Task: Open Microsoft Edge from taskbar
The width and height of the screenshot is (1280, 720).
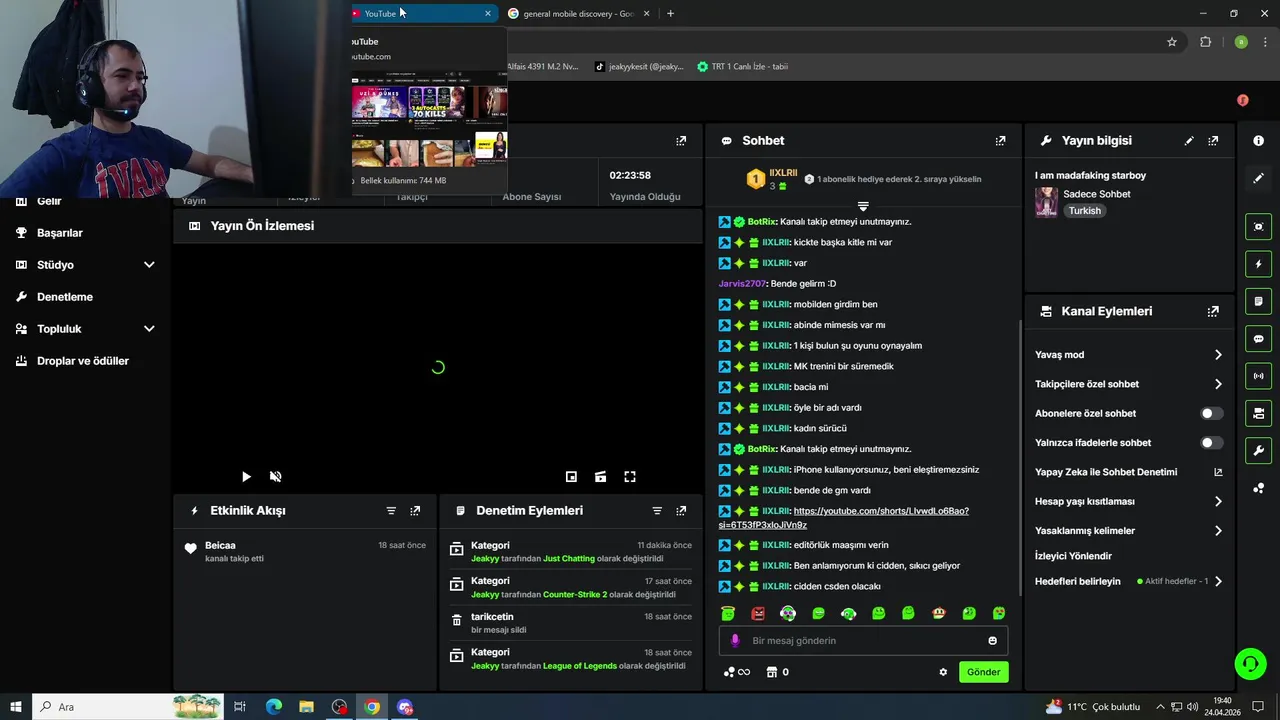Action: click(273, 707)
